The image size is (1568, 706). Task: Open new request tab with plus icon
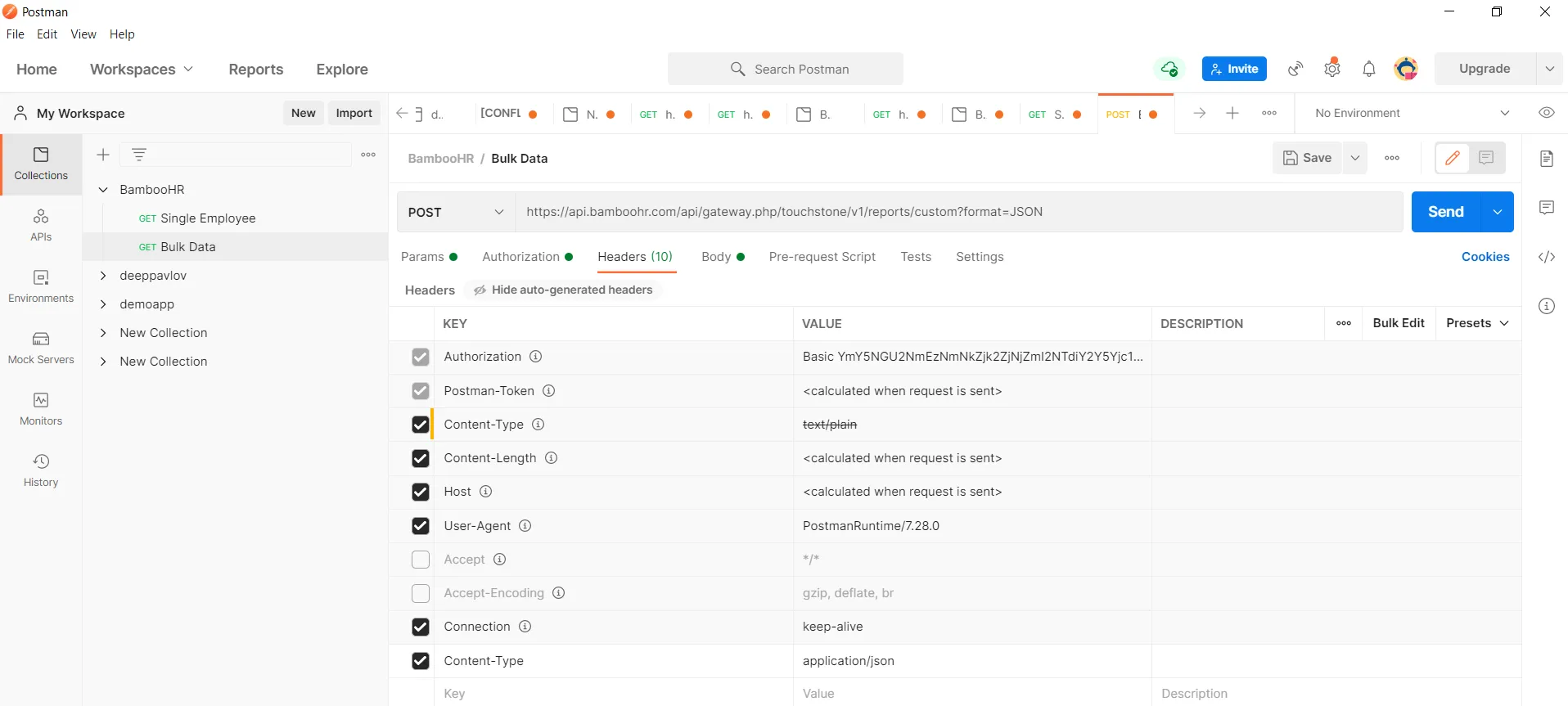[1232, 113]
